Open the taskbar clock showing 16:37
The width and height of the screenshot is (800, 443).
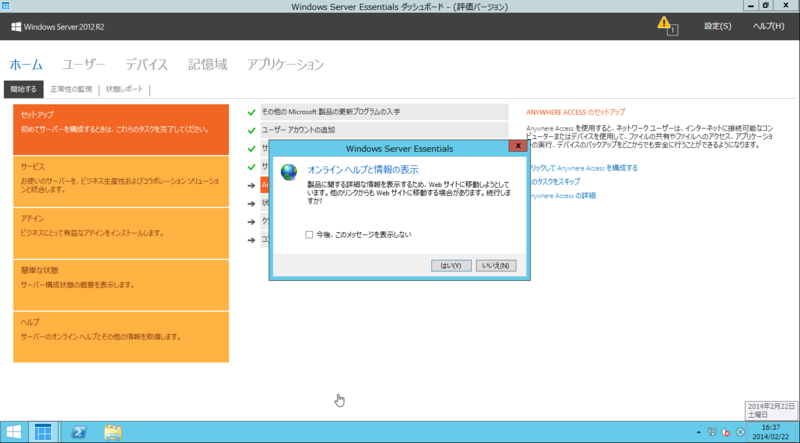(x=770, y=432)
